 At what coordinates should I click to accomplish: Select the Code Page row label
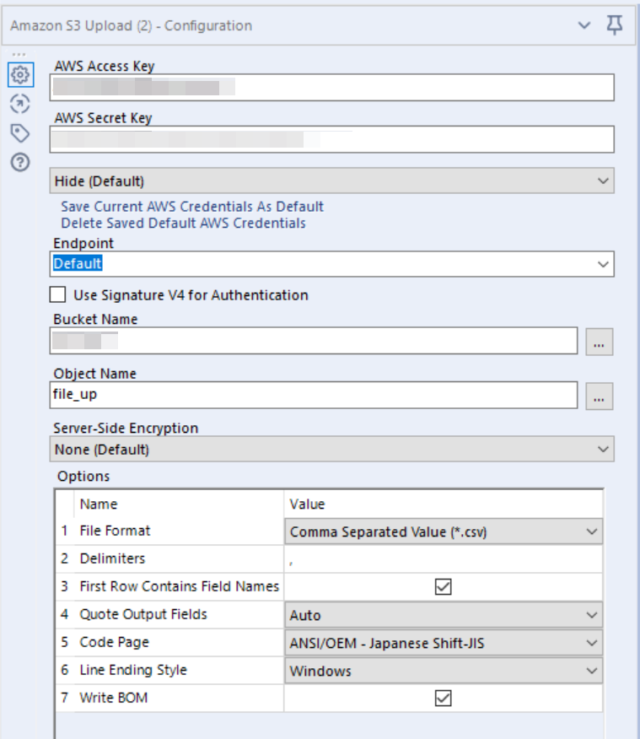[x=115, y=642]
